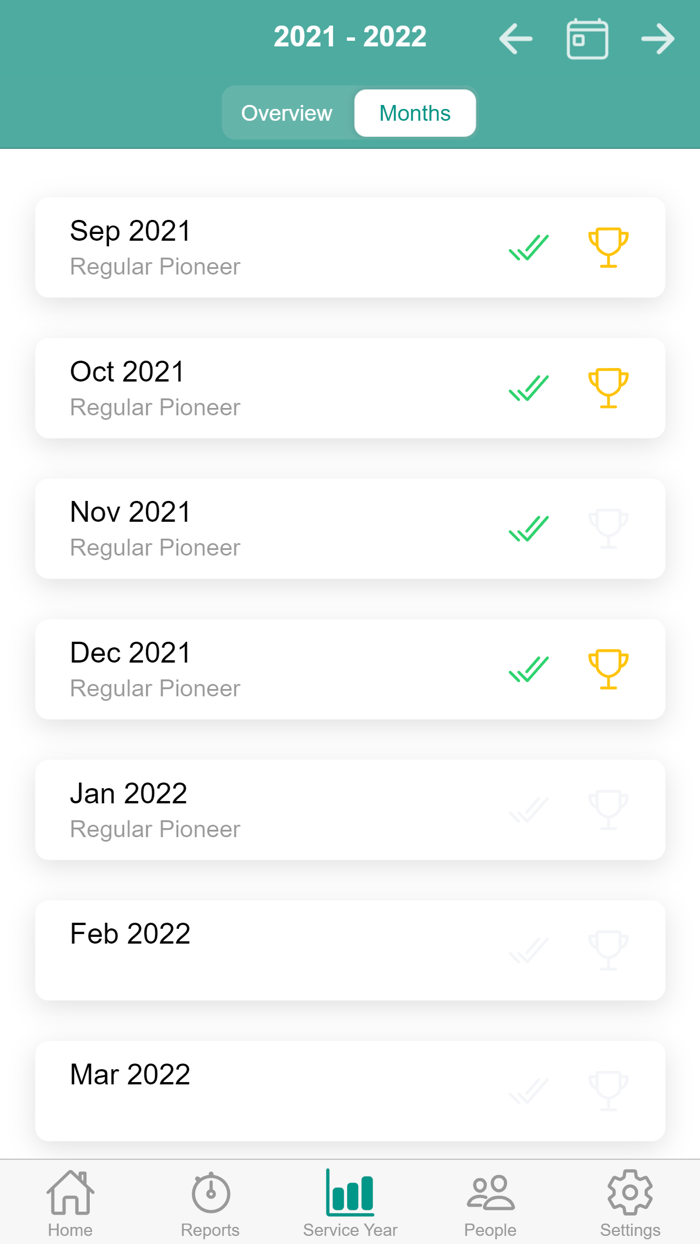The height and width of the screenshot is (1244, 700).
Task: Open the Reports section
Action: pyautogui.click(x=210, y=1203)
